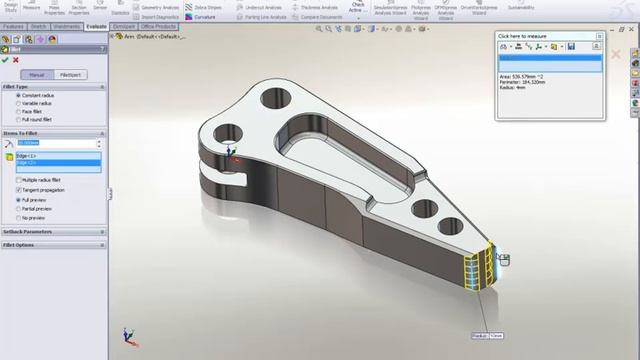This screenshot has width=640, height=360.
Task: Click the Manual fillet mode button
Action: [x=37, y=75]
